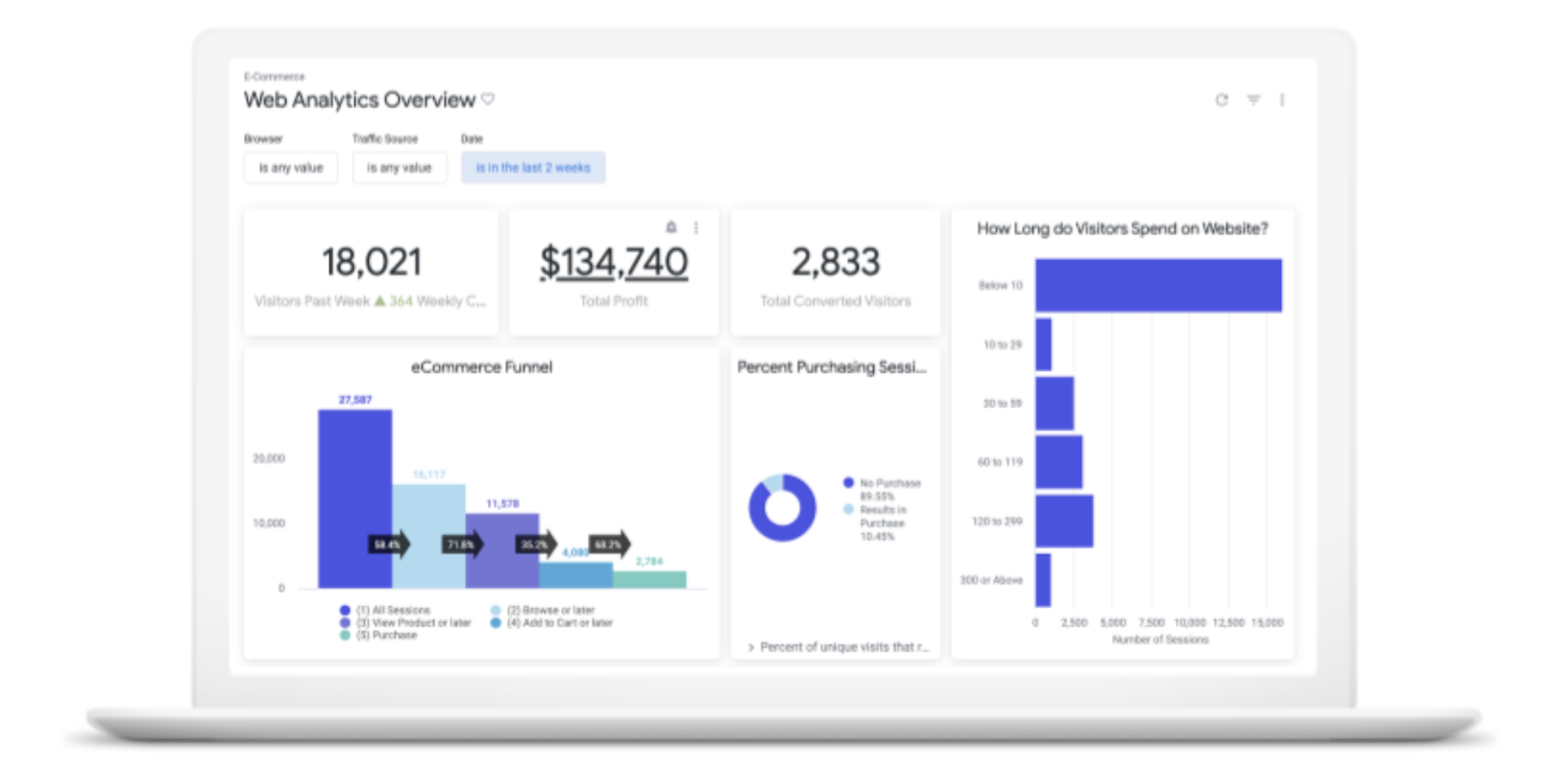Click the E-Commerce folder breadcrumb

coord(274,77)
